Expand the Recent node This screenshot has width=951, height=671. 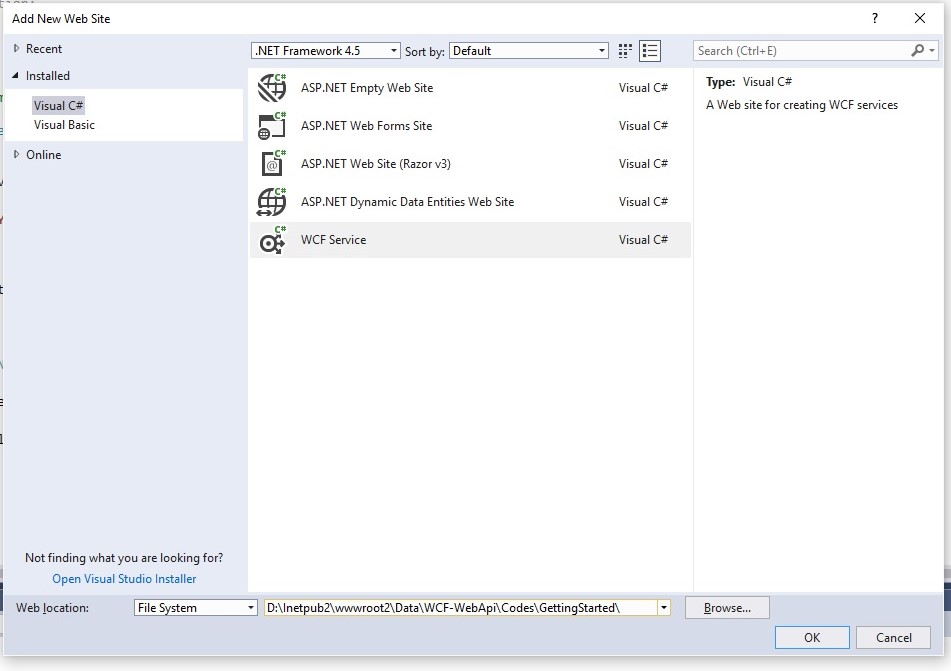click(x=16, y=49)
